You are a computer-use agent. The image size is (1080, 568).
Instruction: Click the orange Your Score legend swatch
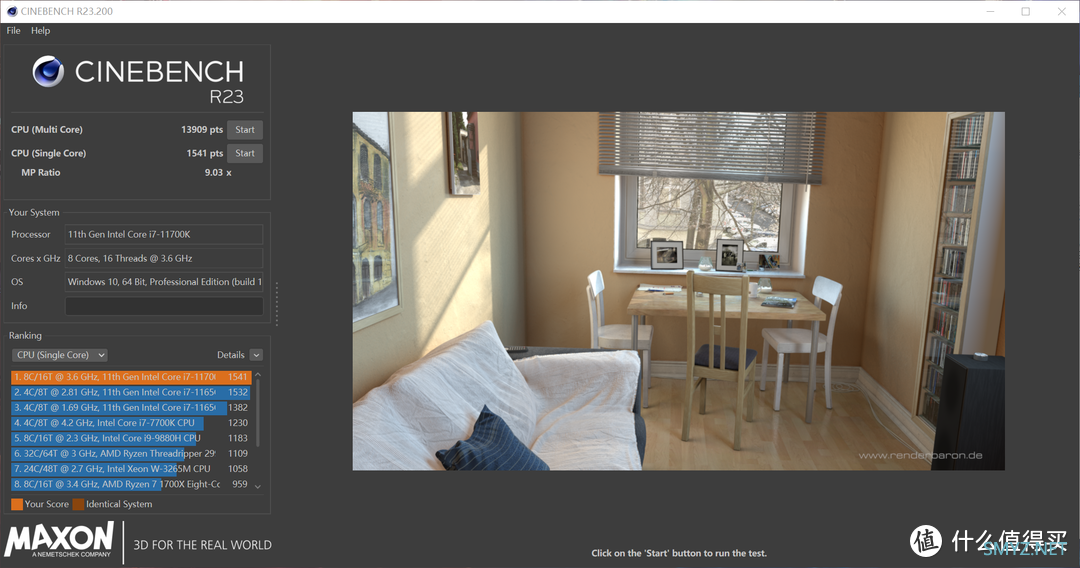[x=17, y=504]
